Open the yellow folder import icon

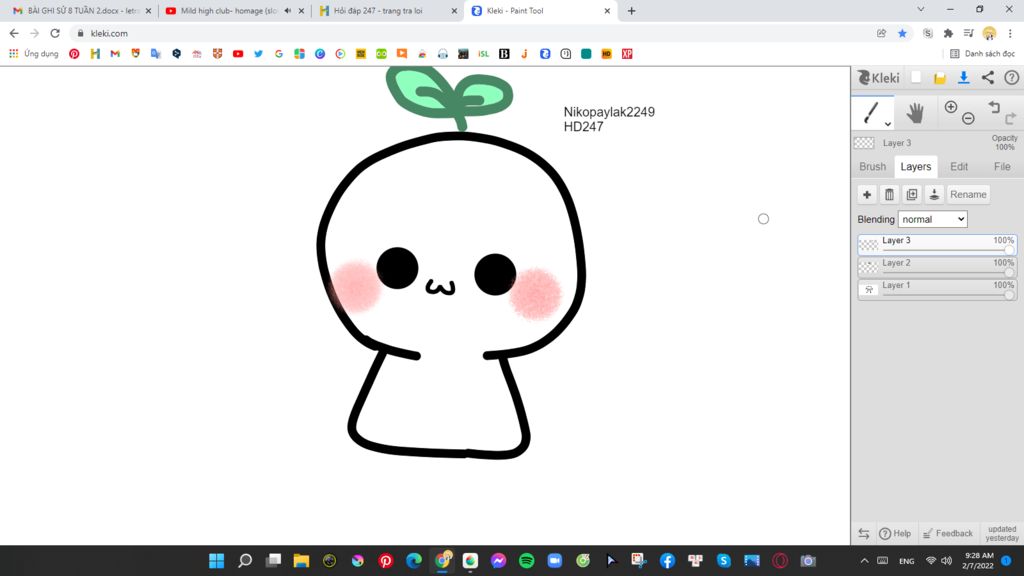[x=940, y=78]
